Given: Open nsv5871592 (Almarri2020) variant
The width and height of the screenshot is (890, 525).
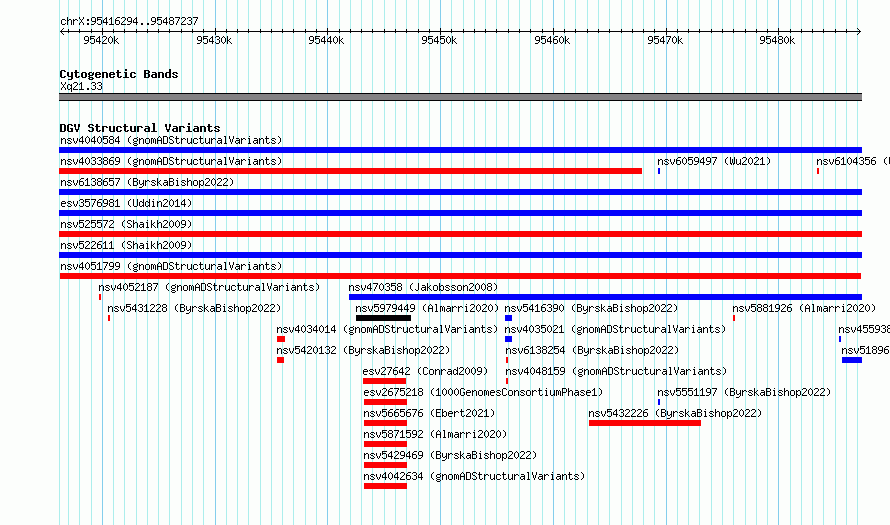Looking at the screenshot, I should click(435, 434).
